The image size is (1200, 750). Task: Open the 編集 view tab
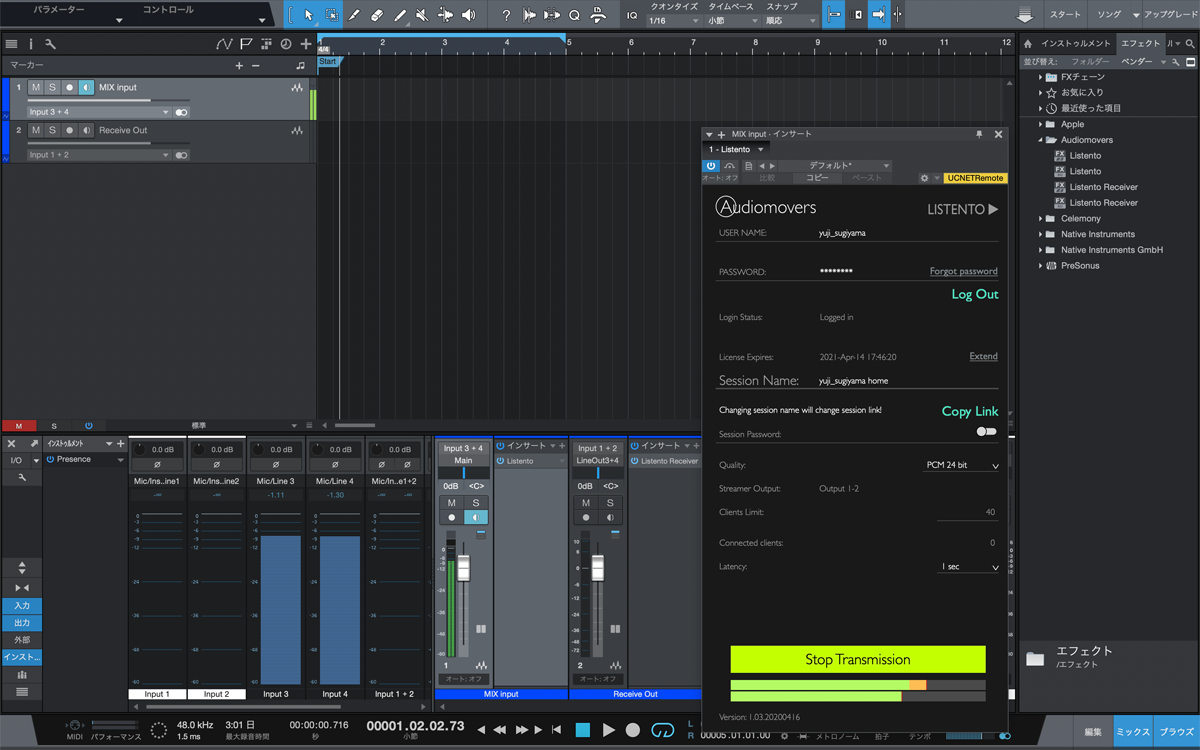1093,732
